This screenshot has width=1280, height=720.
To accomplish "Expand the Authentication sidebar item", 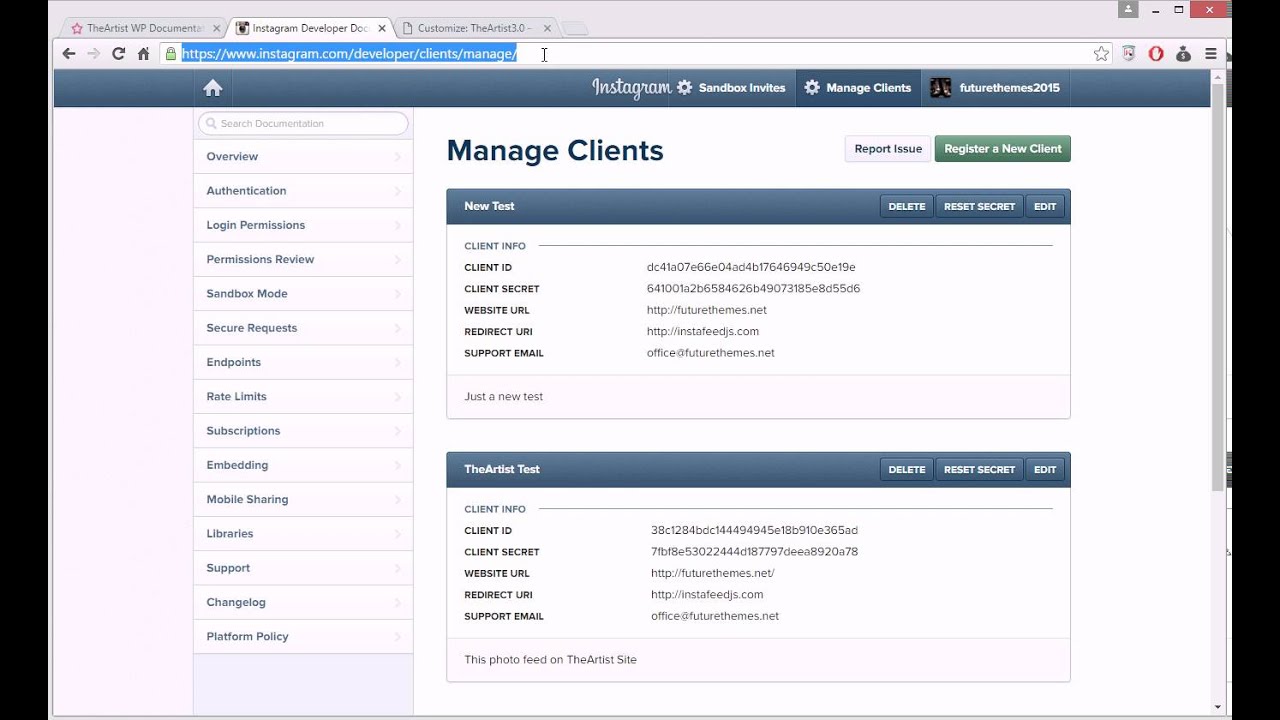I will (303, 191).
